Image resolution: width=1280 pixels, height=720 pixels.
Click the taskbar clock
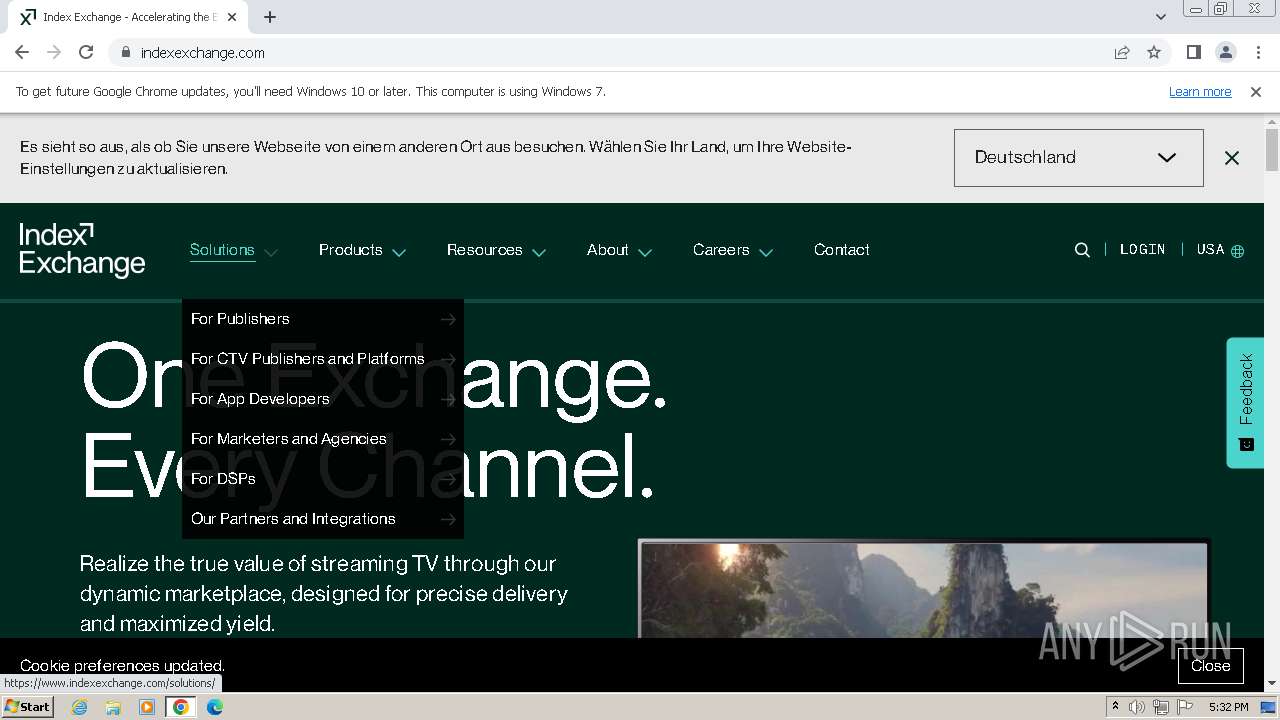(x=1228, y=707)
